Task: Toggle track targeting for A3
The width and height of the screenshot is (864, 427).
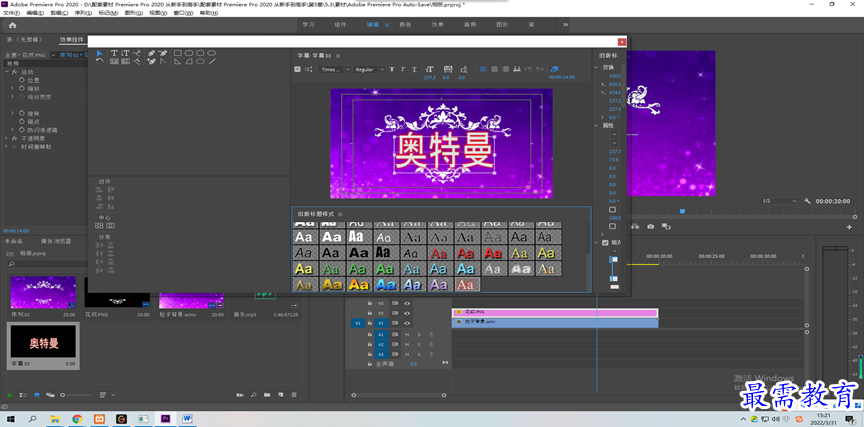Action: tap(381, 354)
